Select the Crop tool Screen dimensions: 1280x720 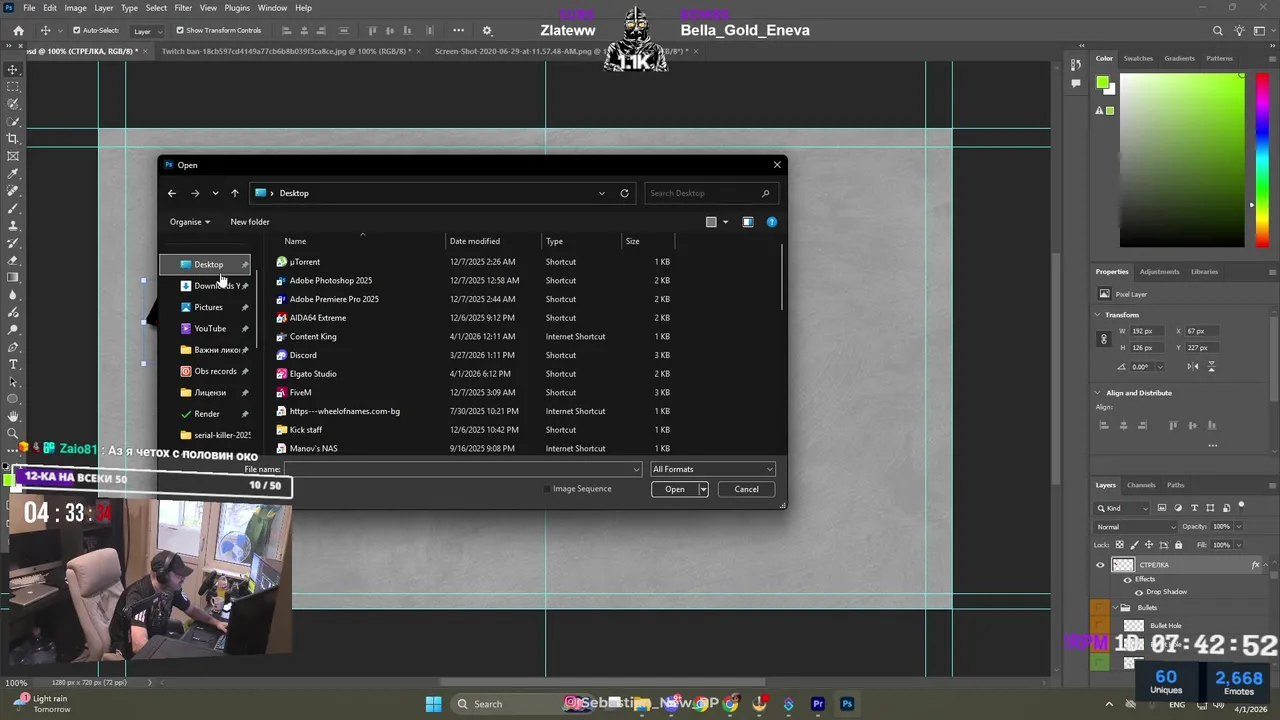click(x=13, y=139)
